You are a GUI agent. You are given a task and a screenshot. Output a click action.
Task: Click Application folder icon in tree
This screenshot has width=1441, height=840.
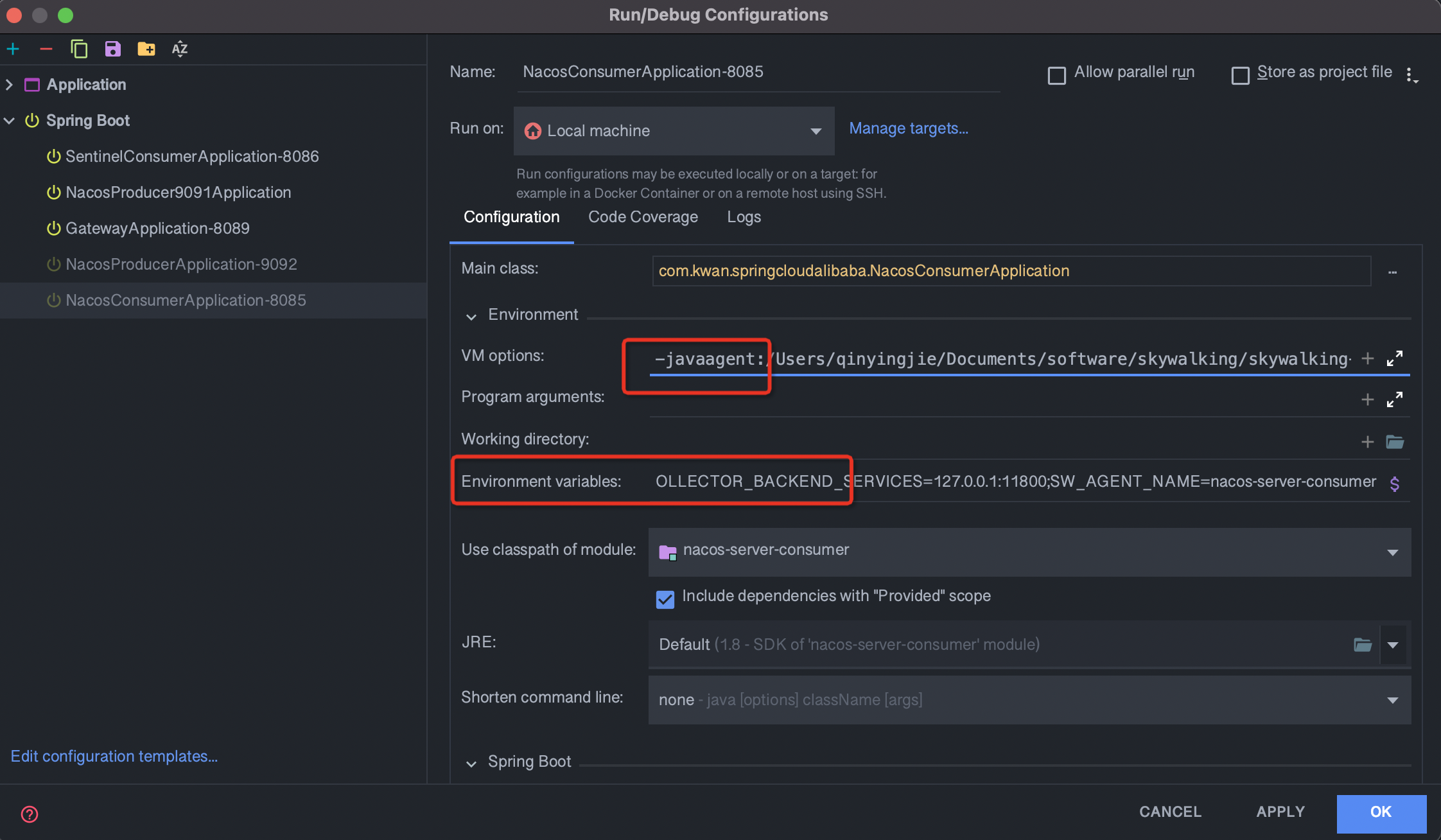[x=32, y=85]
